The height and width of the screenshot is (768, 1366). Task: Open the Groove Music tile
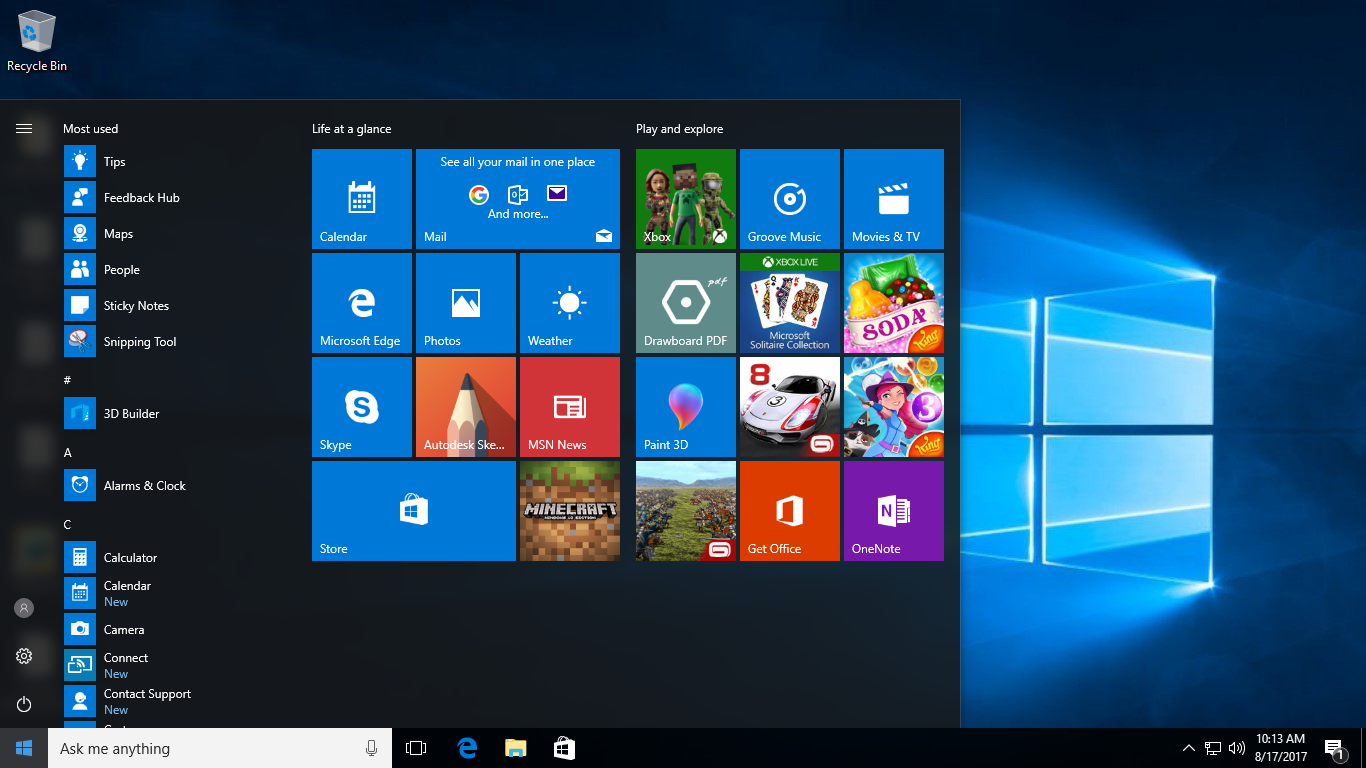790,199
